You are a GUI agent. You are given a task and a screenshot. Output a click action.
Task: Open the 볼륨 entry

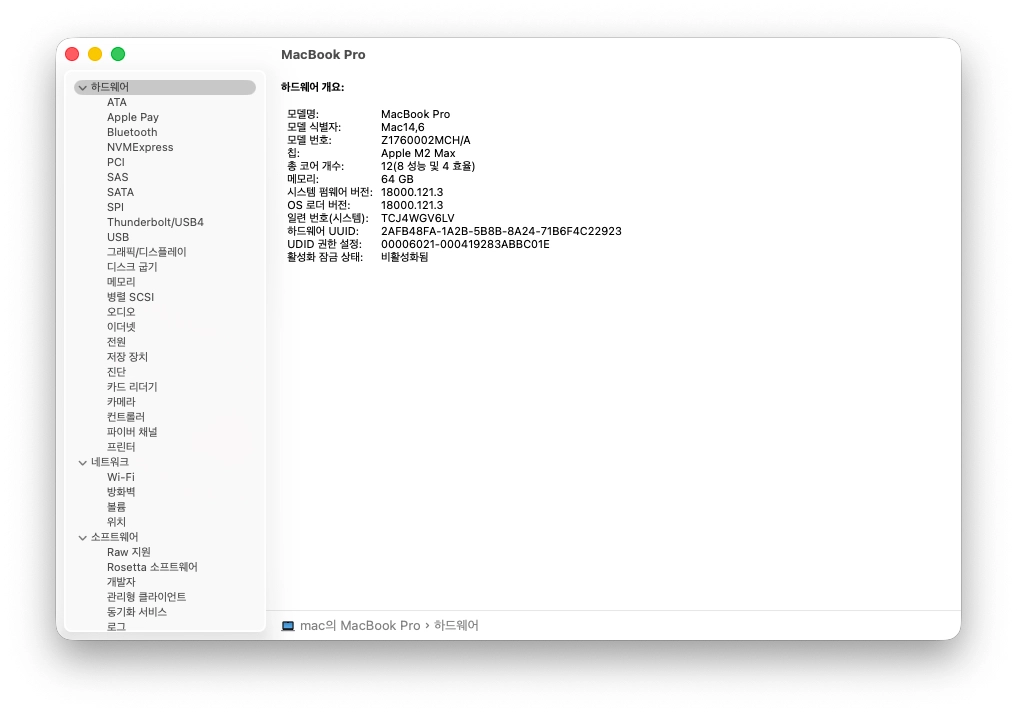pos(116,506)
